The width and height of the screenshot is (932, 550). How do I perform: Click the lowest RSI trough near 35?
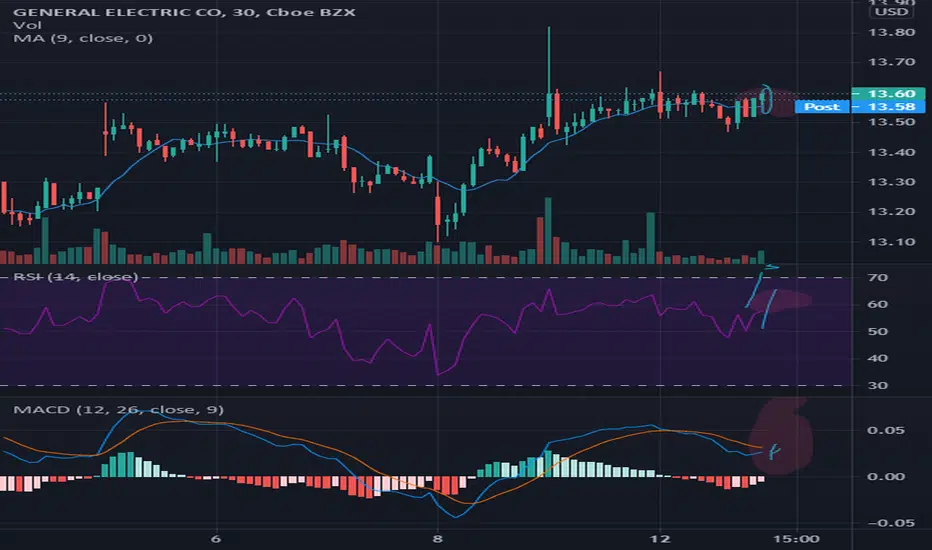click(x=438, y=373)
